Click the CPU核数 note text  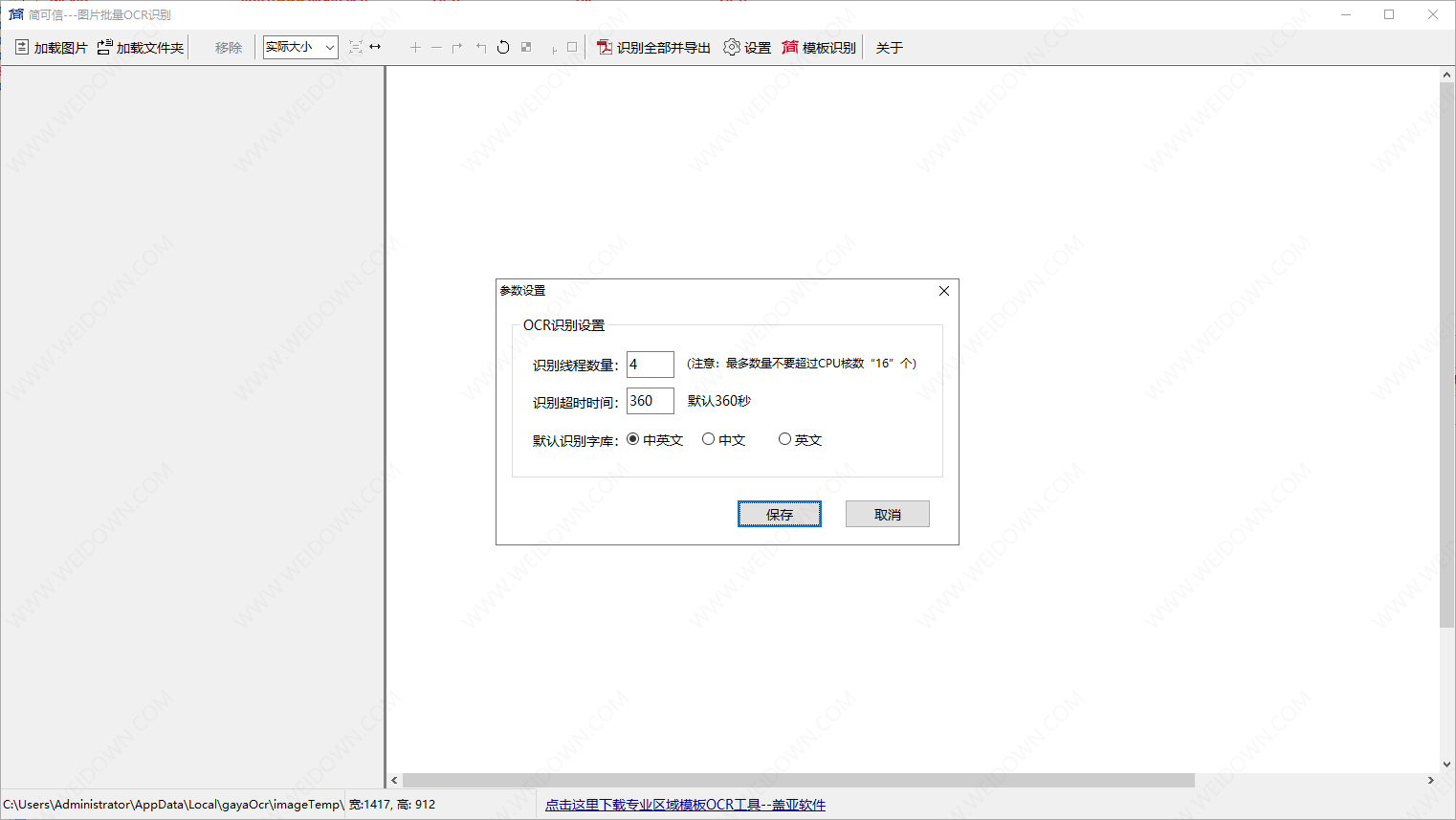point(802,364)
